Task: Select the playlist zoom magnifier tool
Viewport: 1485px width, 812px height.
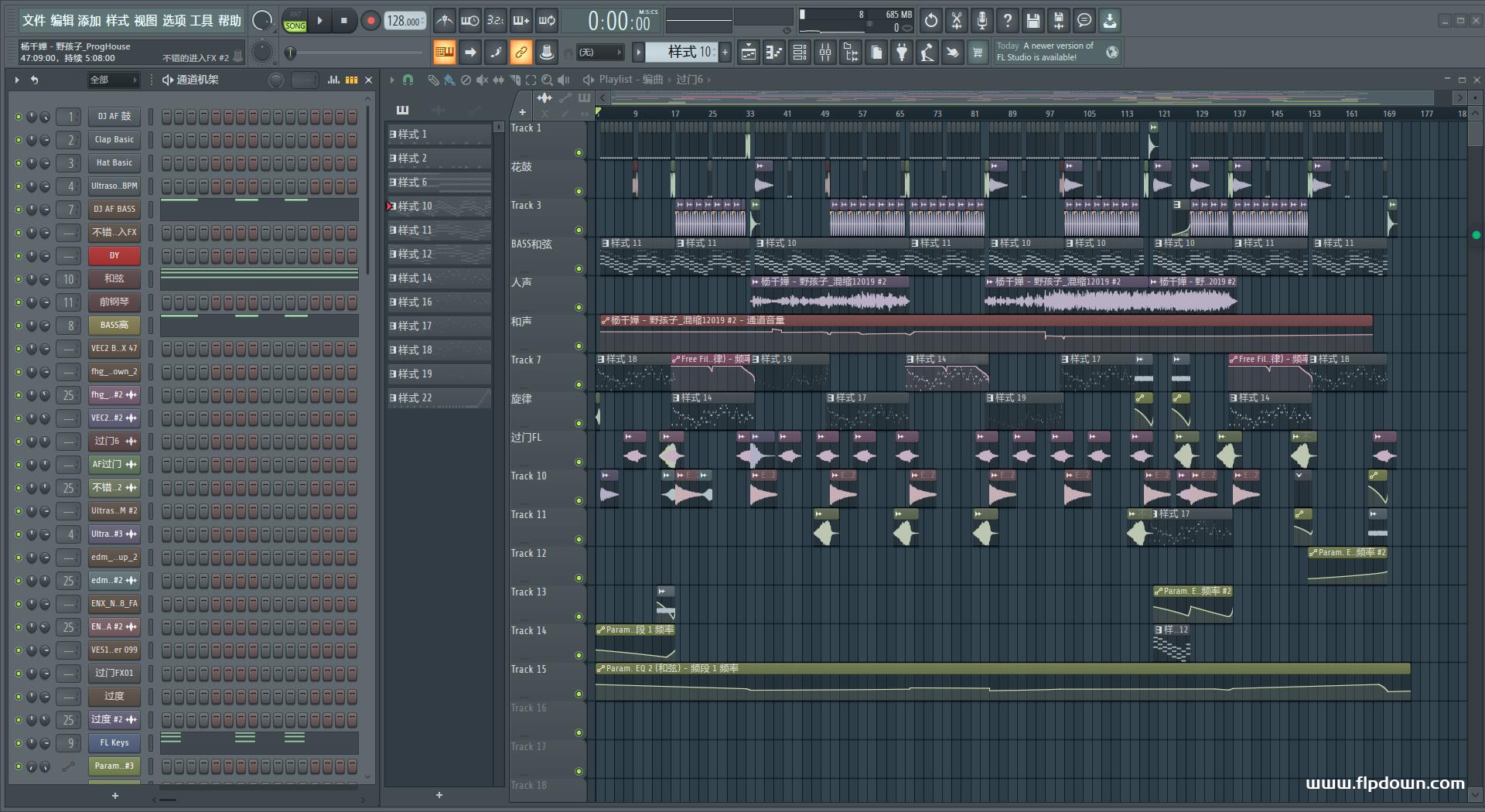Action: 547,80
